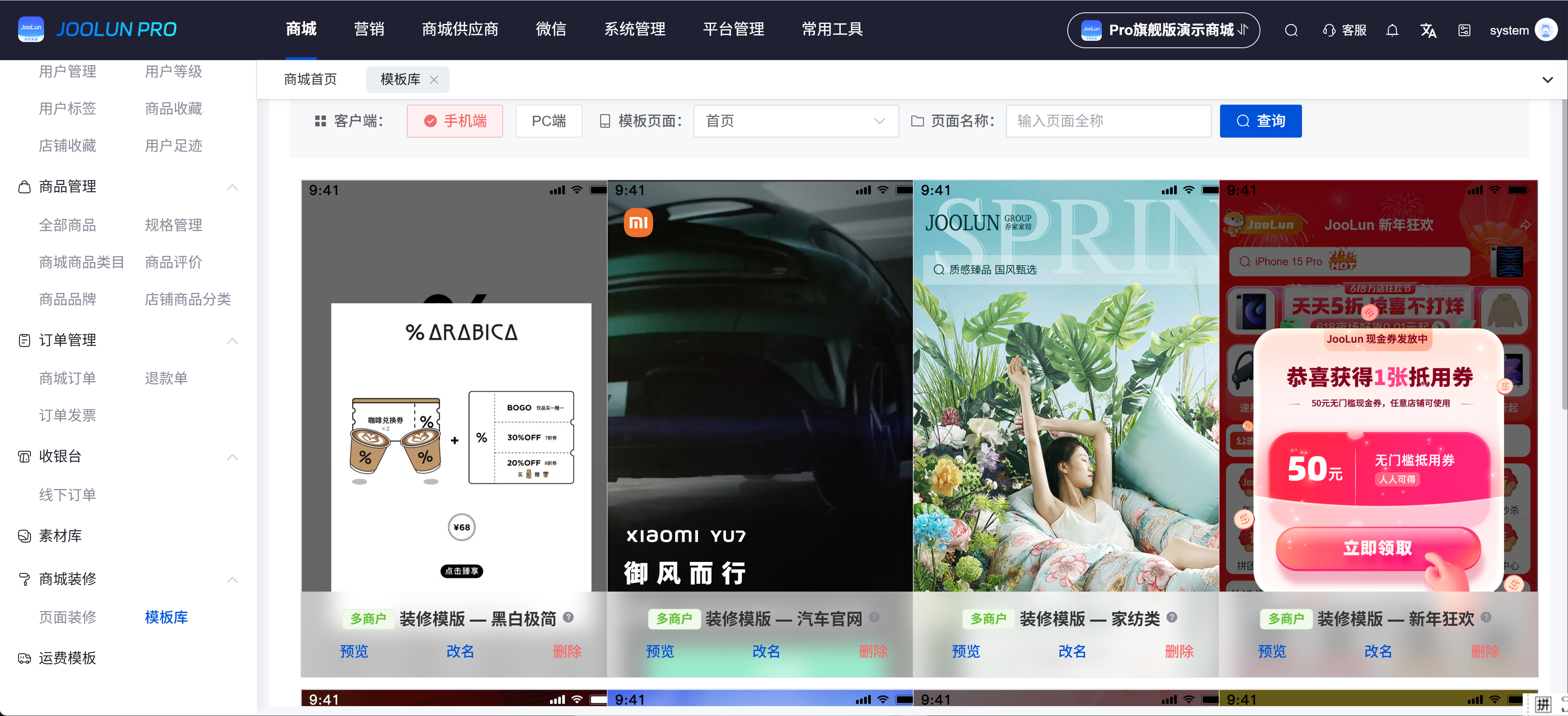Click the 查询 search button

point(1260,121)
